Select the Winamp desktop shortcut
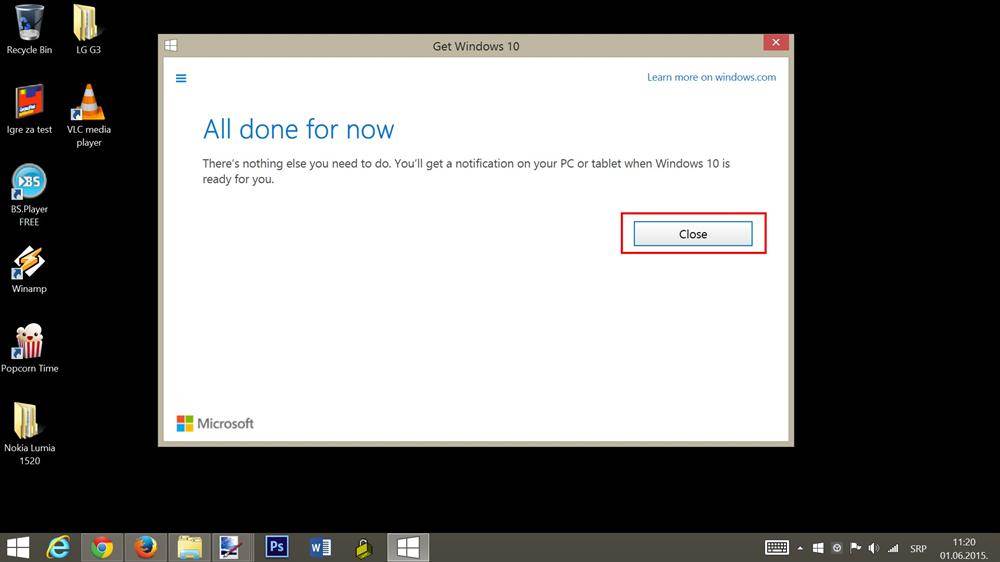The width and height of the screenshot is (1000, 562). pos(29,267)
